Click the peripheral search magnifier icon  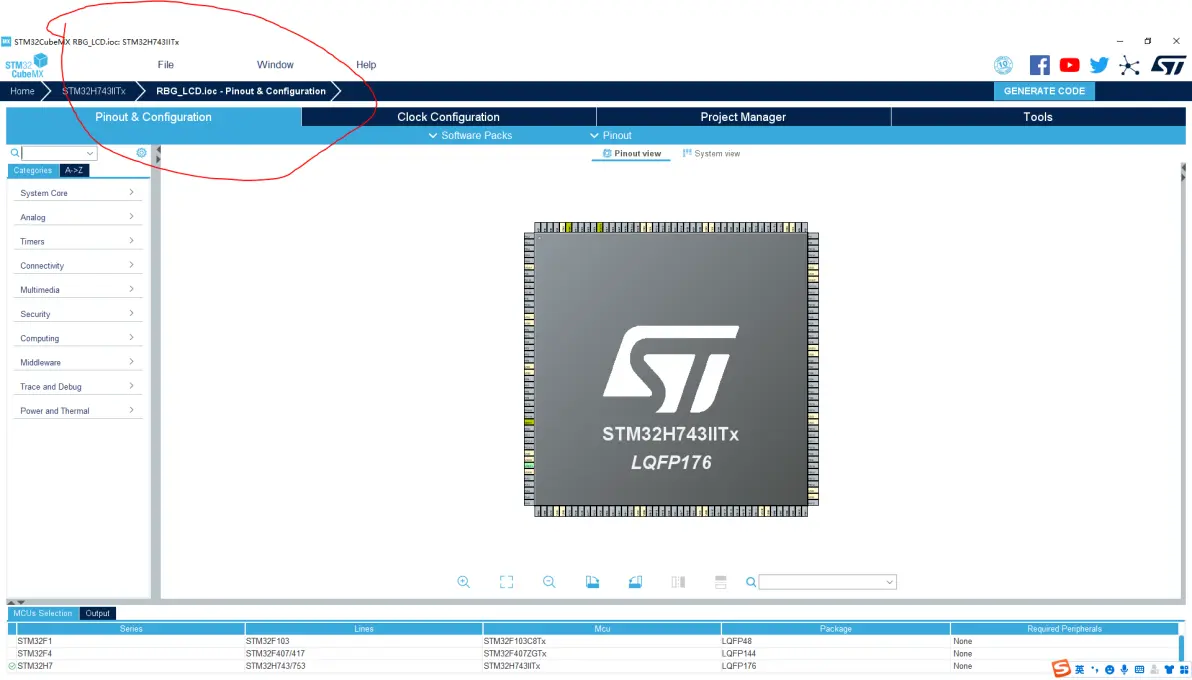click(14, 153)
